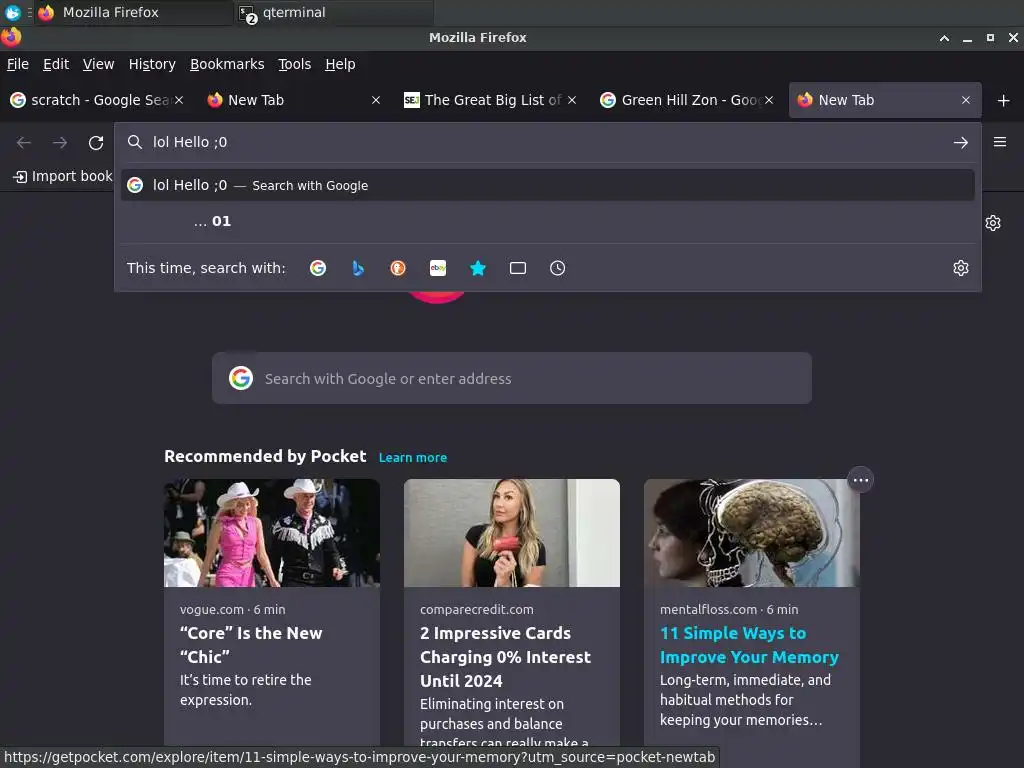The image size is (1024, 768).
Task: Click the Go arrow in address bar
Action: (x=961, y=142)
